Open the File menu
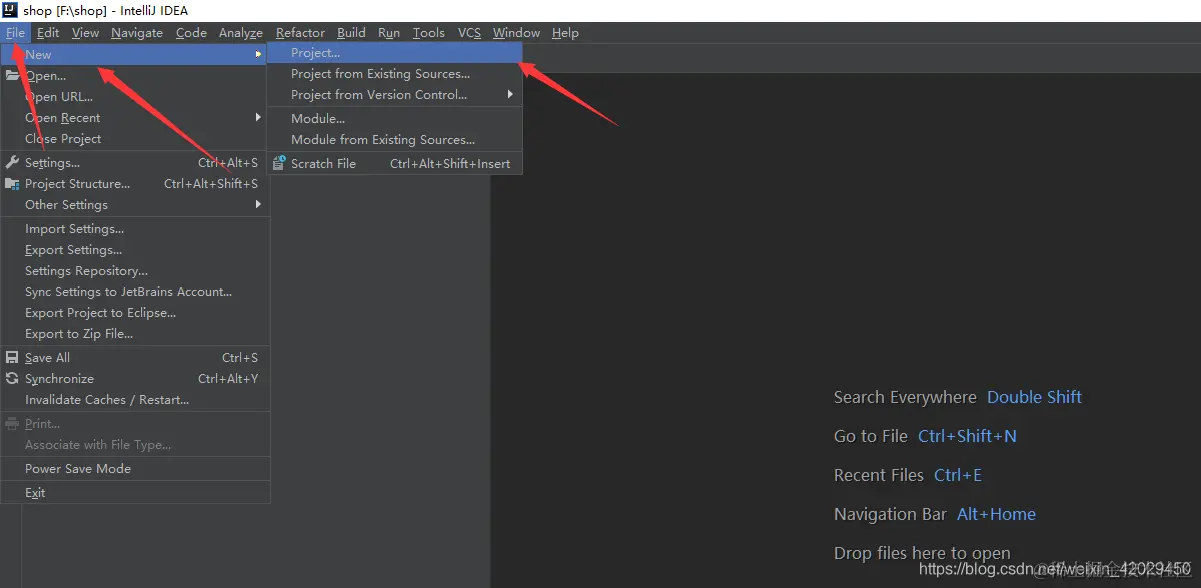Image resolution: width=1201 pixels, height=588 pixels. 15,33
